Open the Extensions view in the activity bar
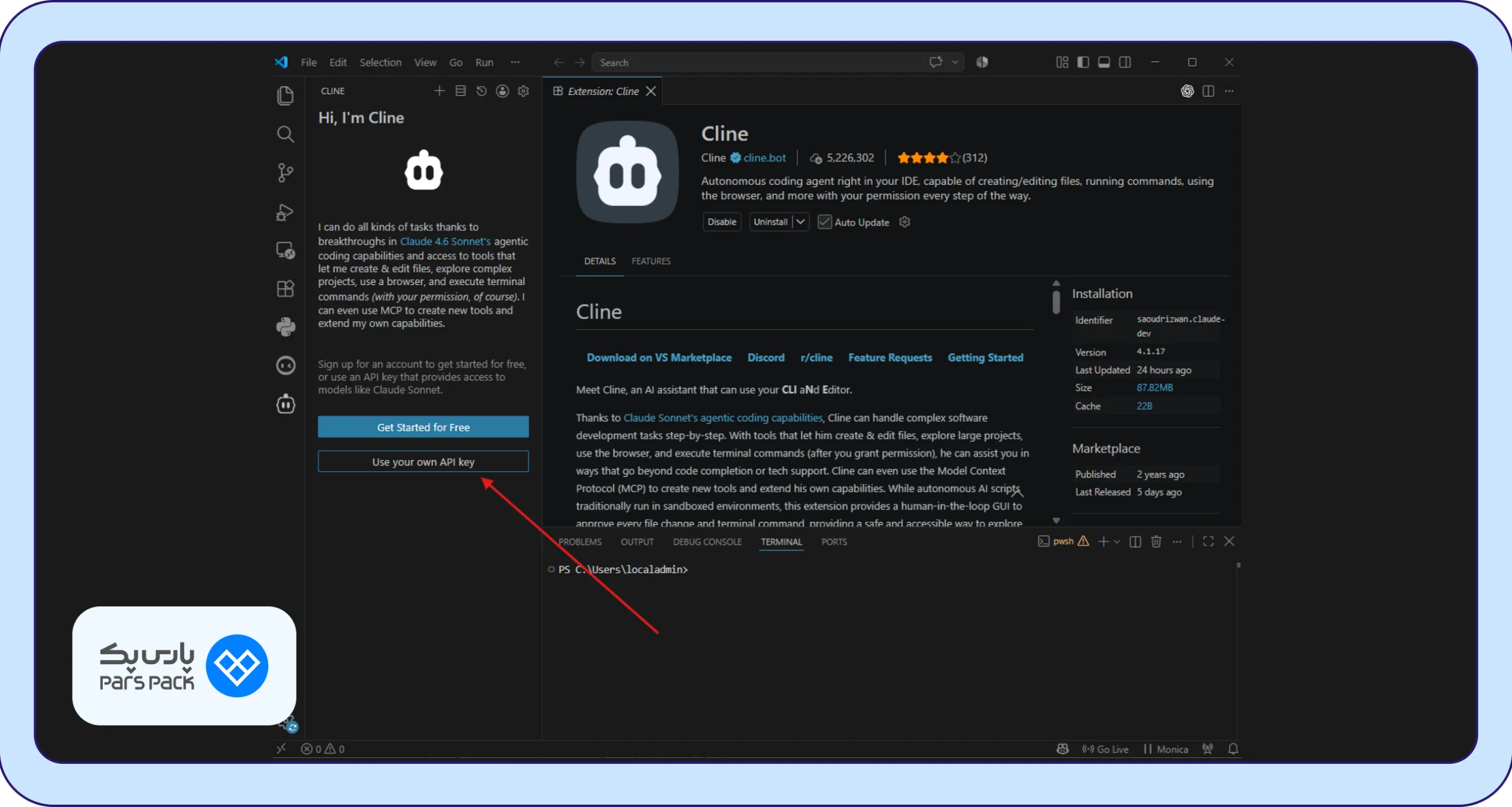 click(285, 289)
